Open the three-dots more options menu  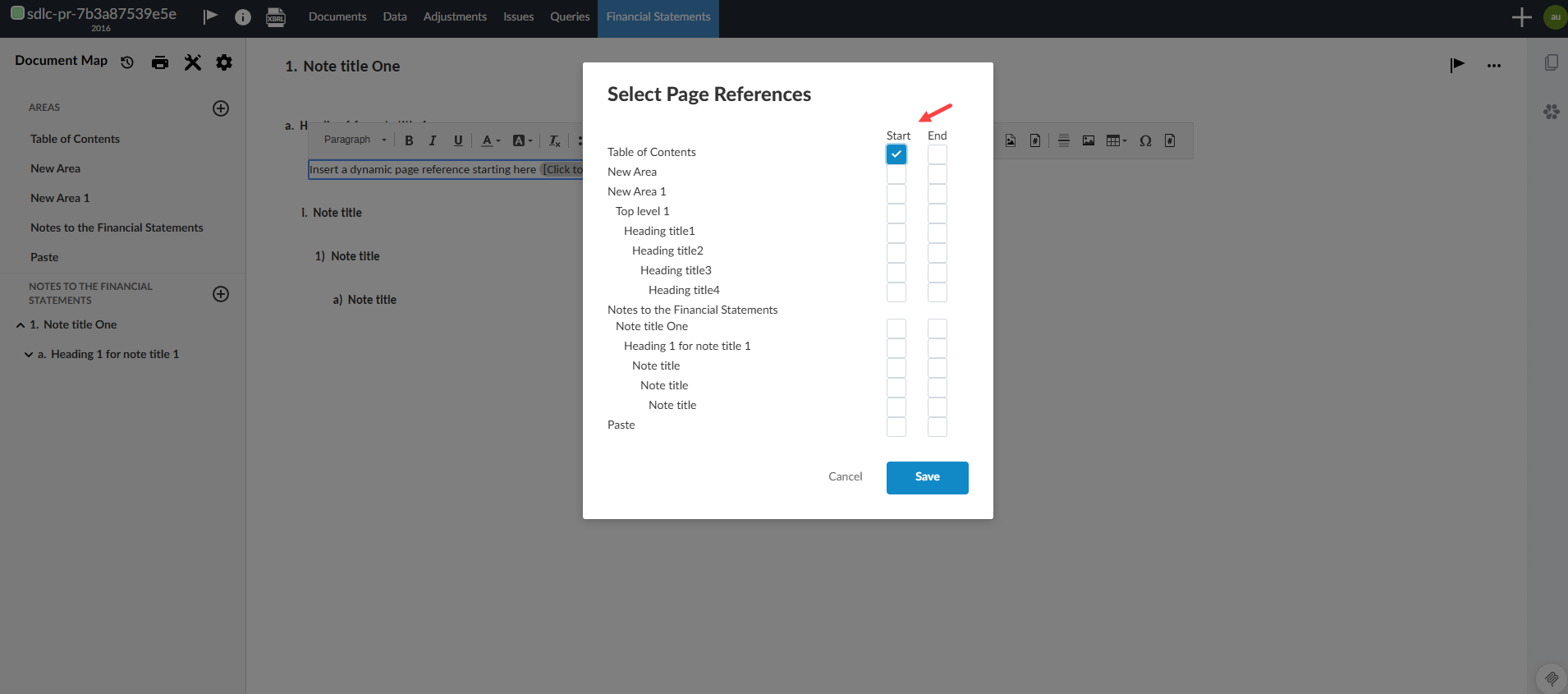(1494, 66)
